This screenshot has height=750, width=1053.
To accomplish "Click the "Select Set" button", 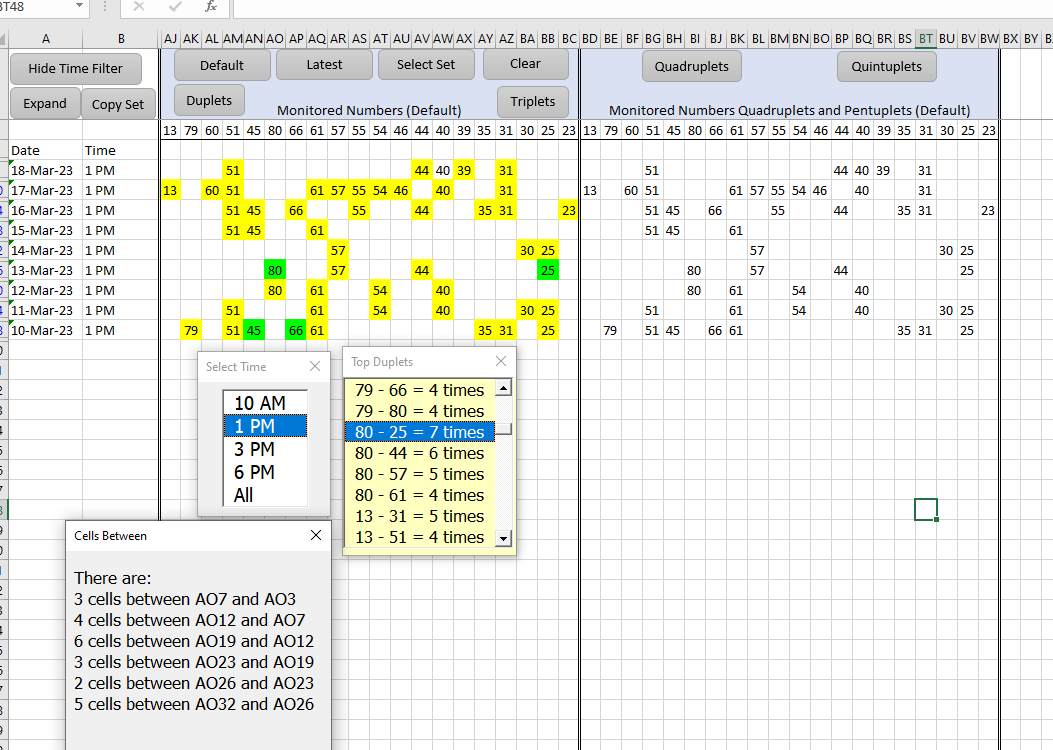I will (x=426, y=63).
